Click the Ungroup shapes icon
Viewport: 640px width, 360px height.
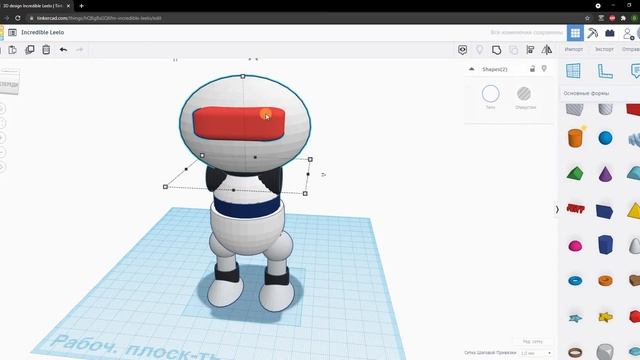(513, 50)
